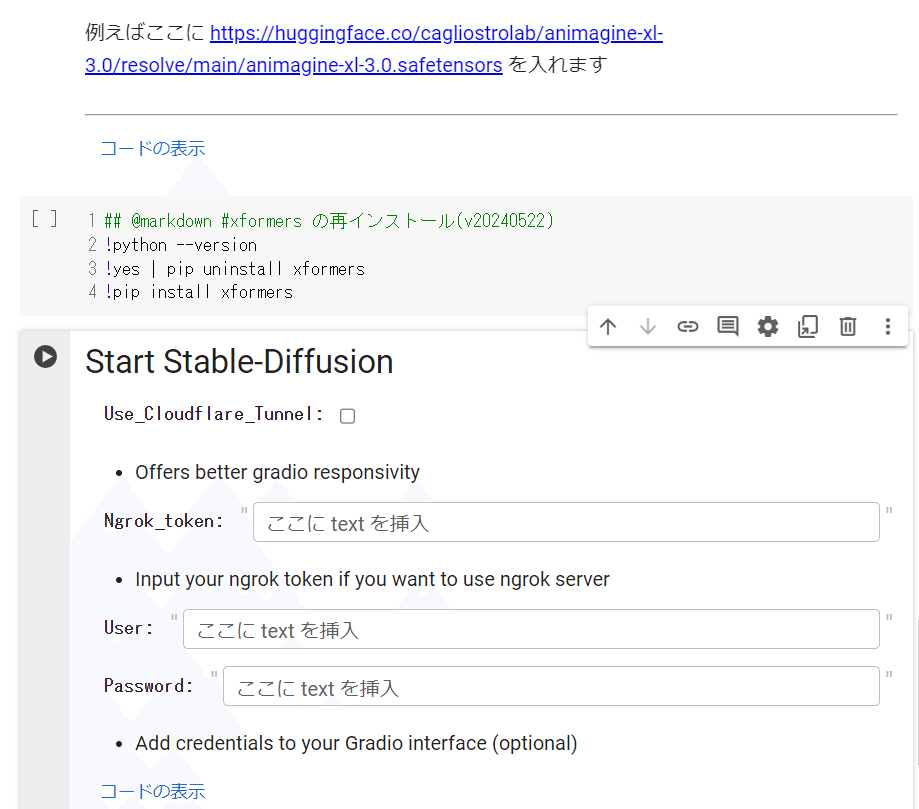
Task: Mirror cell in tab icon
Action: pos(808,327)
